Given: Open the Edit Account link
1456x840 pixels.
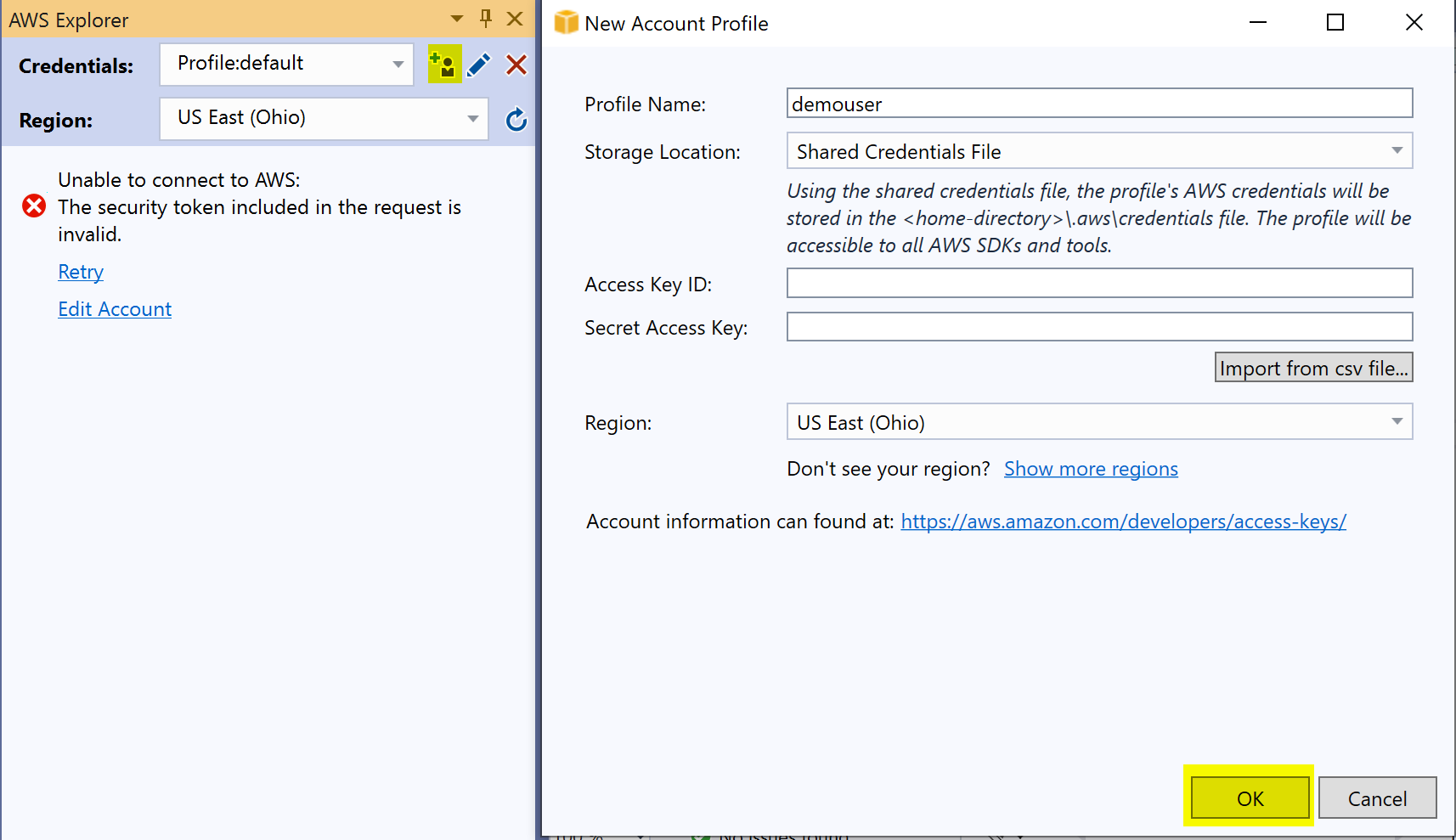Looking at the screenshot, I should pos(115,308).
